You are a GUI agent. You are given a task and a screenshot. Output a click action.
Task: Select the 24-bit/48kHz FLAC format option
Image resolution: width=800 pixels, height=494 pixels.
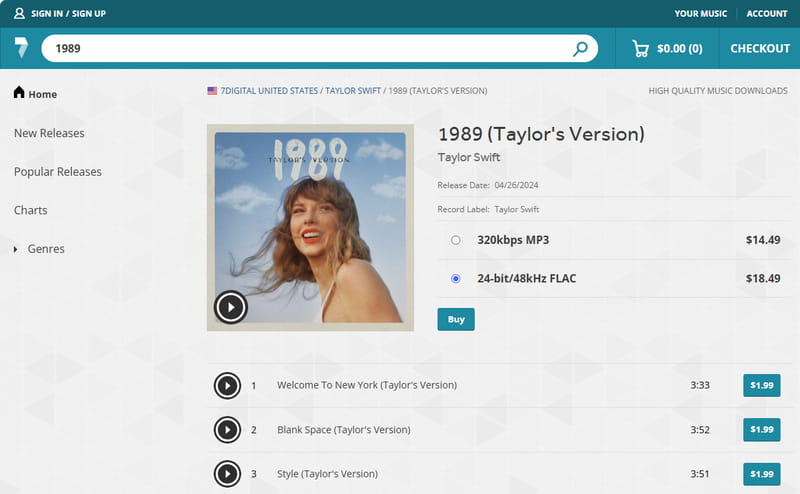[x=456, y=279]
